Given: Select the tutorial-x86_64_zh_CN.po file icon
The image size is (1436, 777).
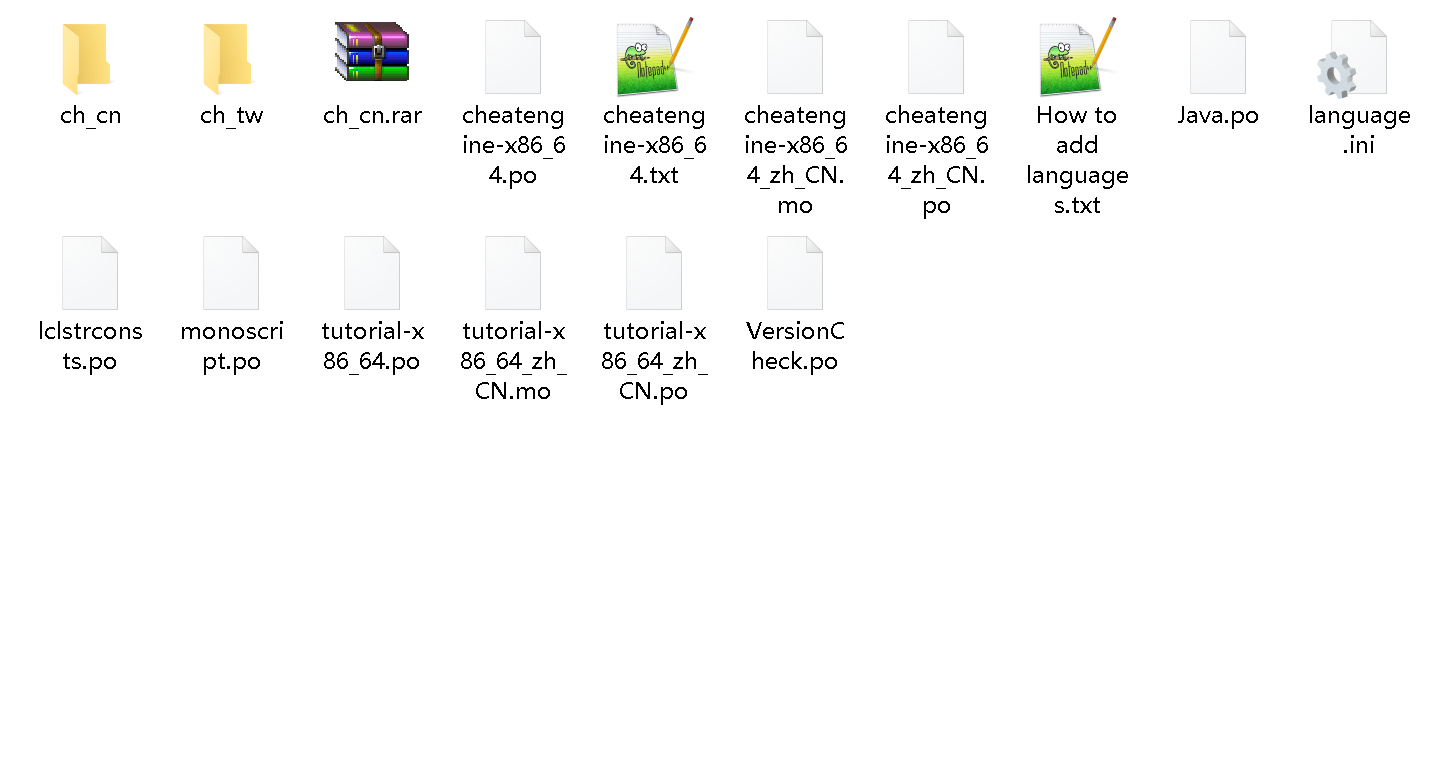Looking at the screenshot, I should tap(654, 273).
